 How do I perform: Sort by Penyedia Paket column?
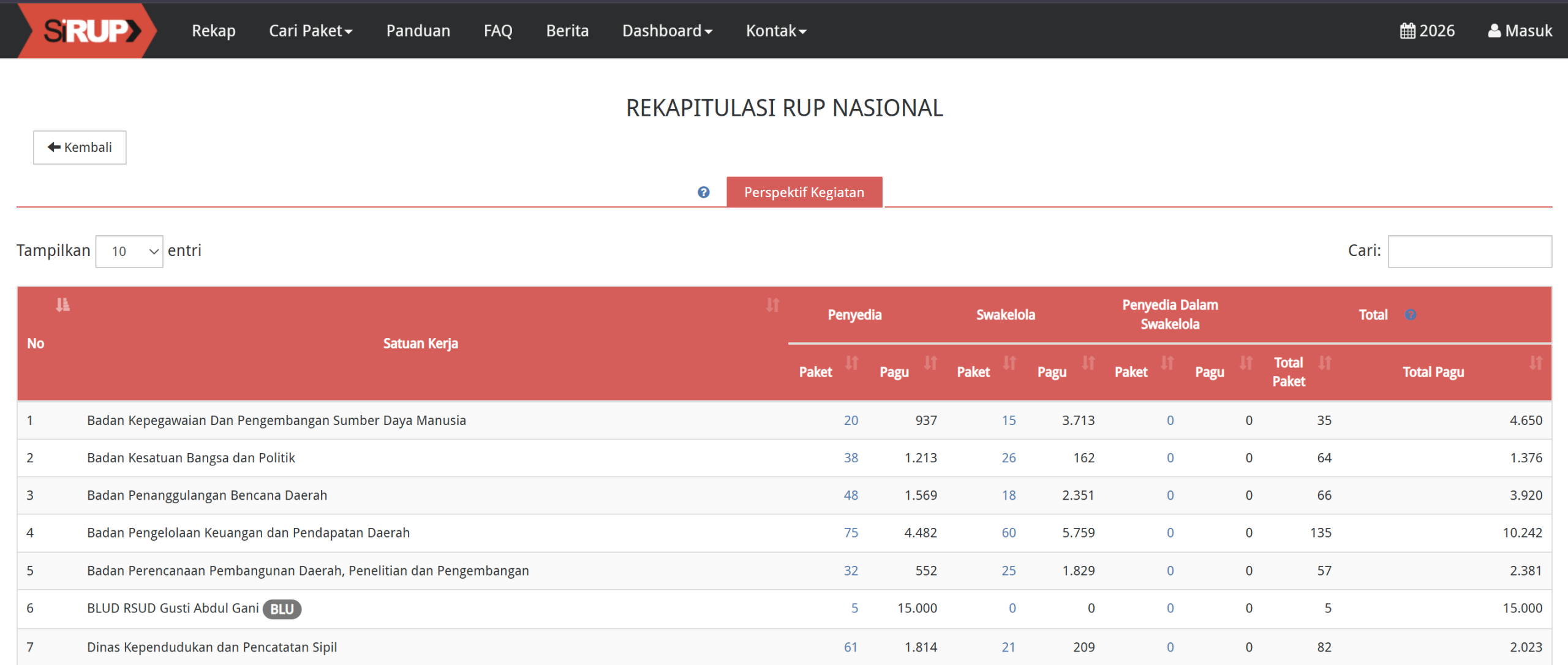[851, 363]
